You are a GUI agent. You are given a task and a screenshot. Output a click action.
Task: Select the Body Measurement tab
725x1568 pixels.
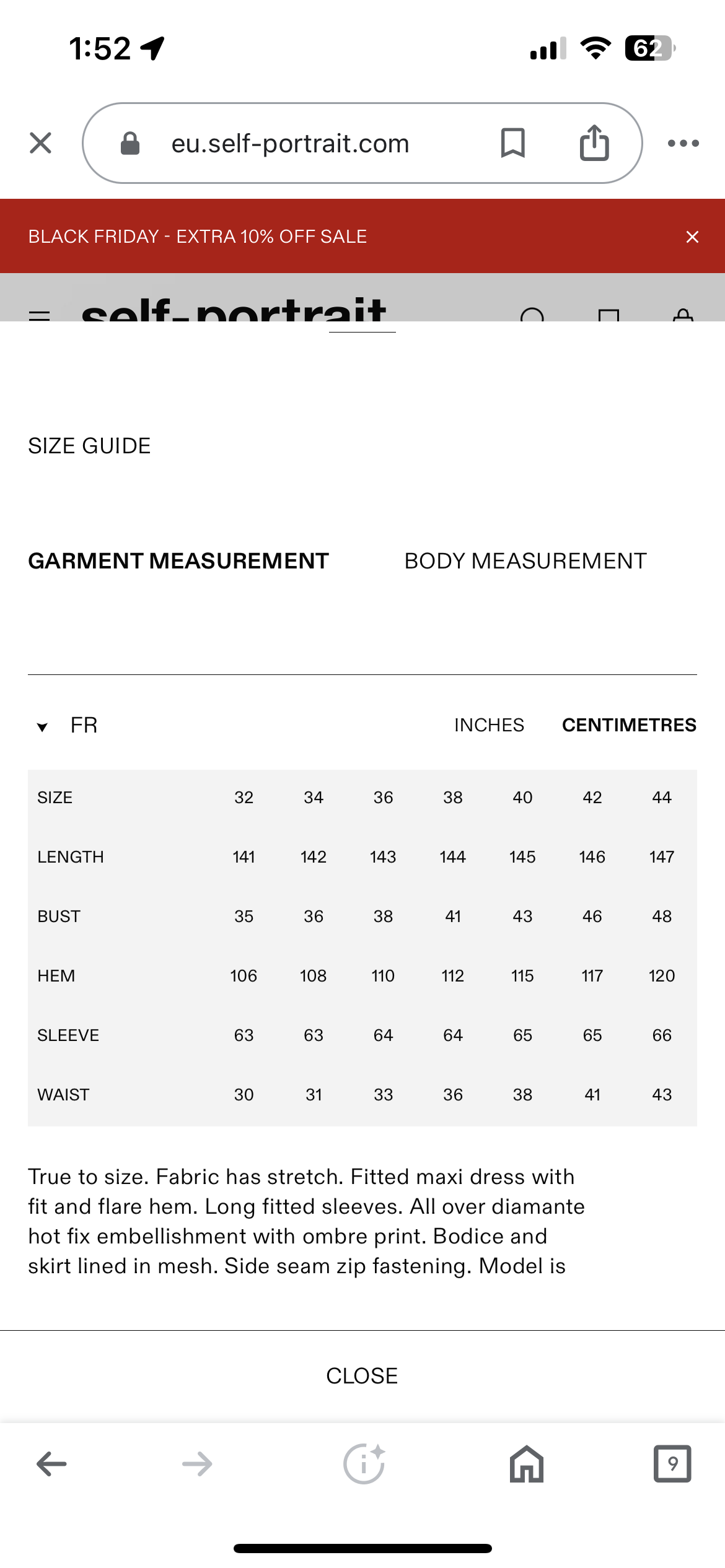pos(525,561)
